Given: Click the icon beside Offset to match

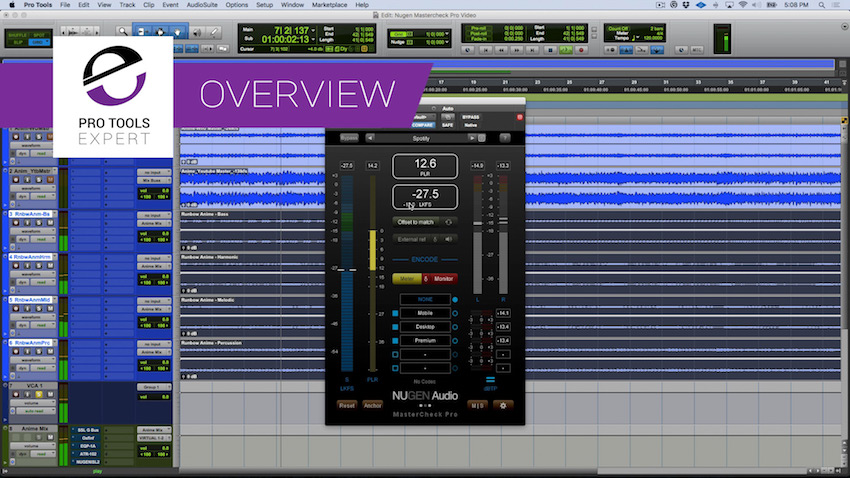Looking at the screenshot, I should [x=448, y=222].
